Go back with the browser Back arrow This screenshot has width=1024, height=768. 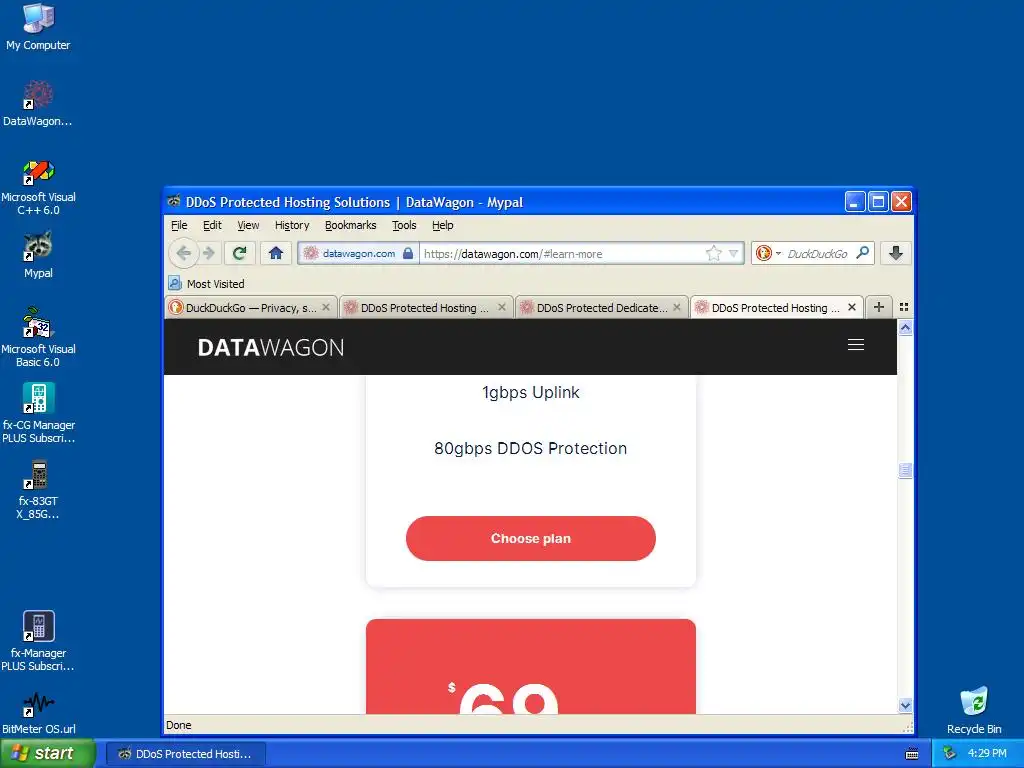point(184,253)
